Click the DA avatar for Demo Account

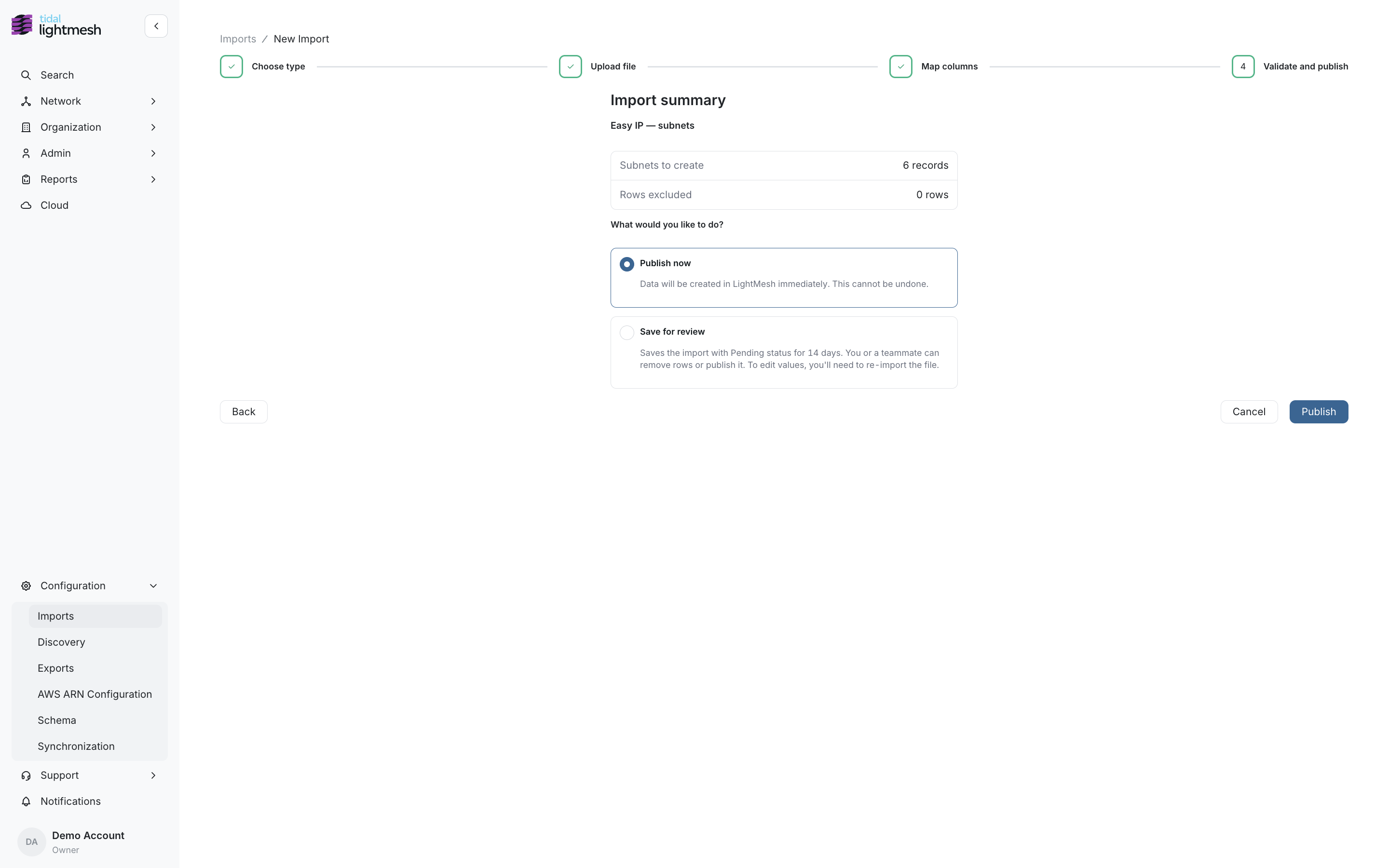click(31, 841)
